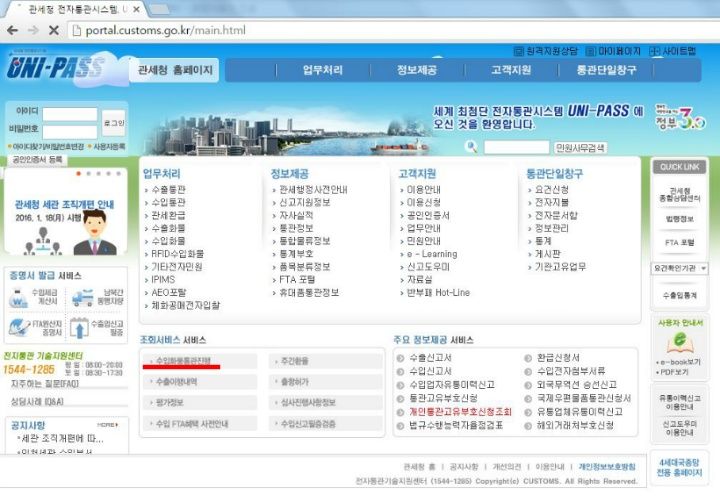720x503 pixels.
Task: Select the first orange banner carousel dot
Action: pyautogui.click(x=79, y=174)
